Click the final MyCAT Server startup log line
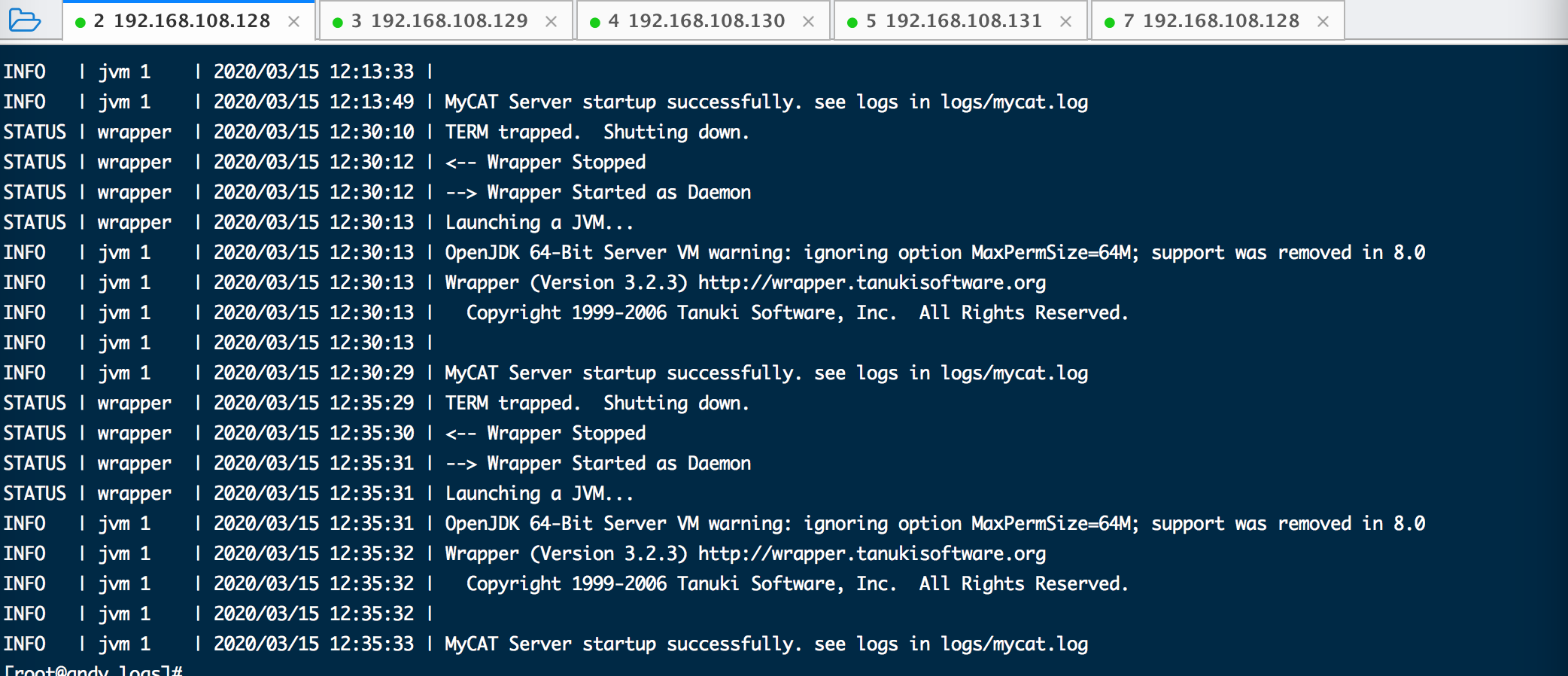The image size is (1568, 676). pyautogui.click(x=766, y=644)
